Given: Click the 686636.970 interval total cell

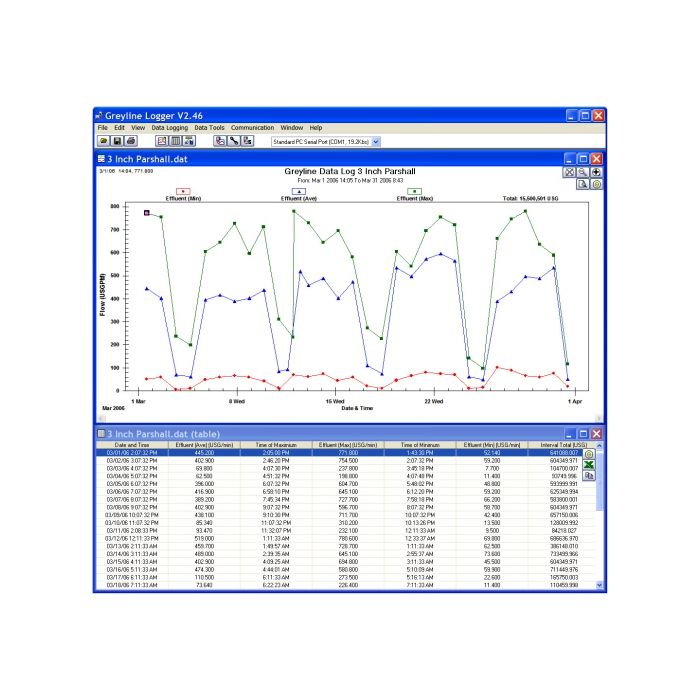Looking at the screenshot, I should coord(562,538).
